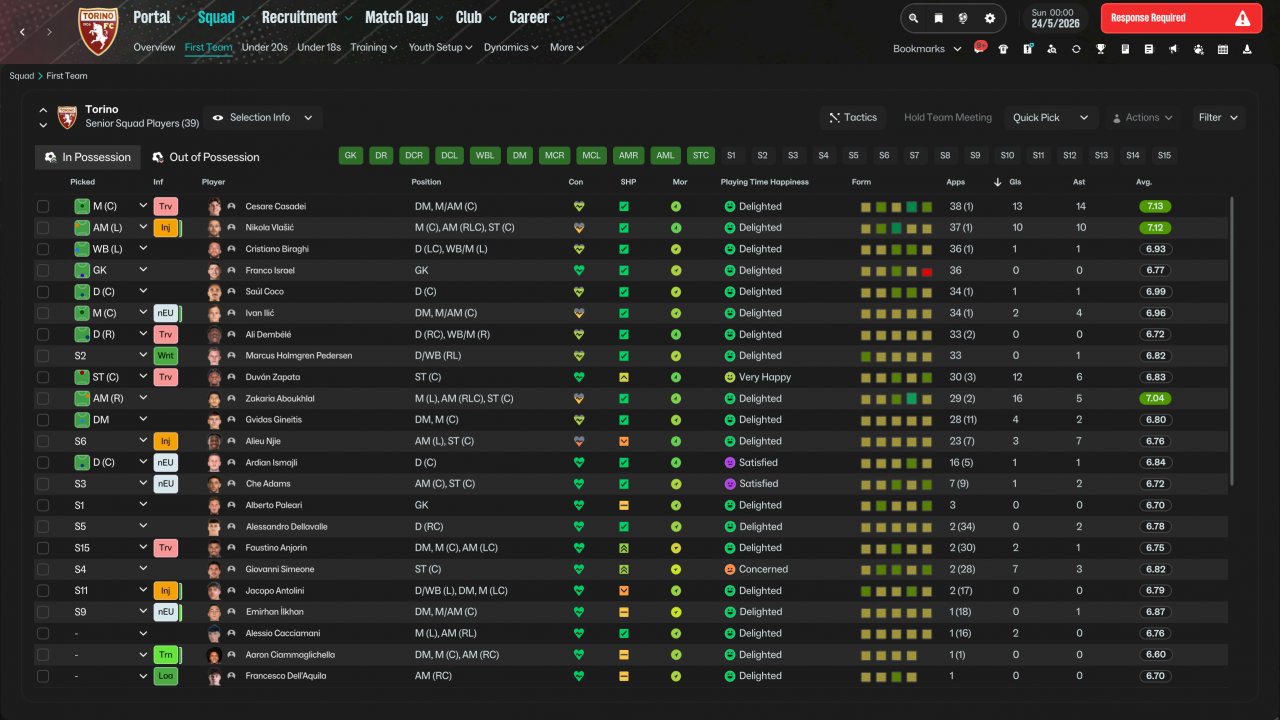Open the calendar grid icon
The width and height of the screenshot is (1280, 720).
click(x=1223, y=49)
